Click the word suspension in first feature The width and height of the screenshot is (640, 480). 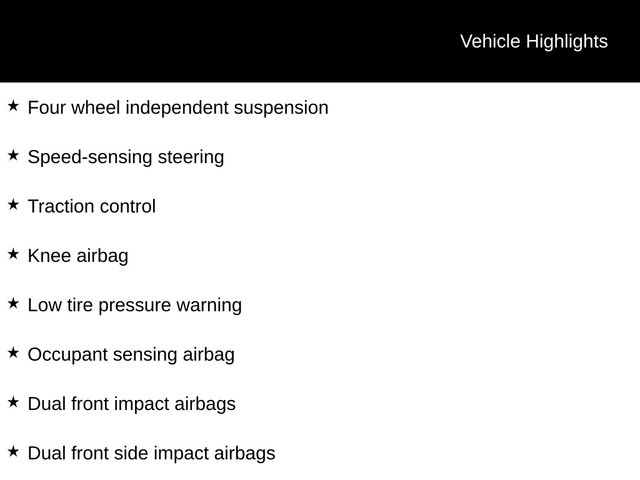(281, 108)
